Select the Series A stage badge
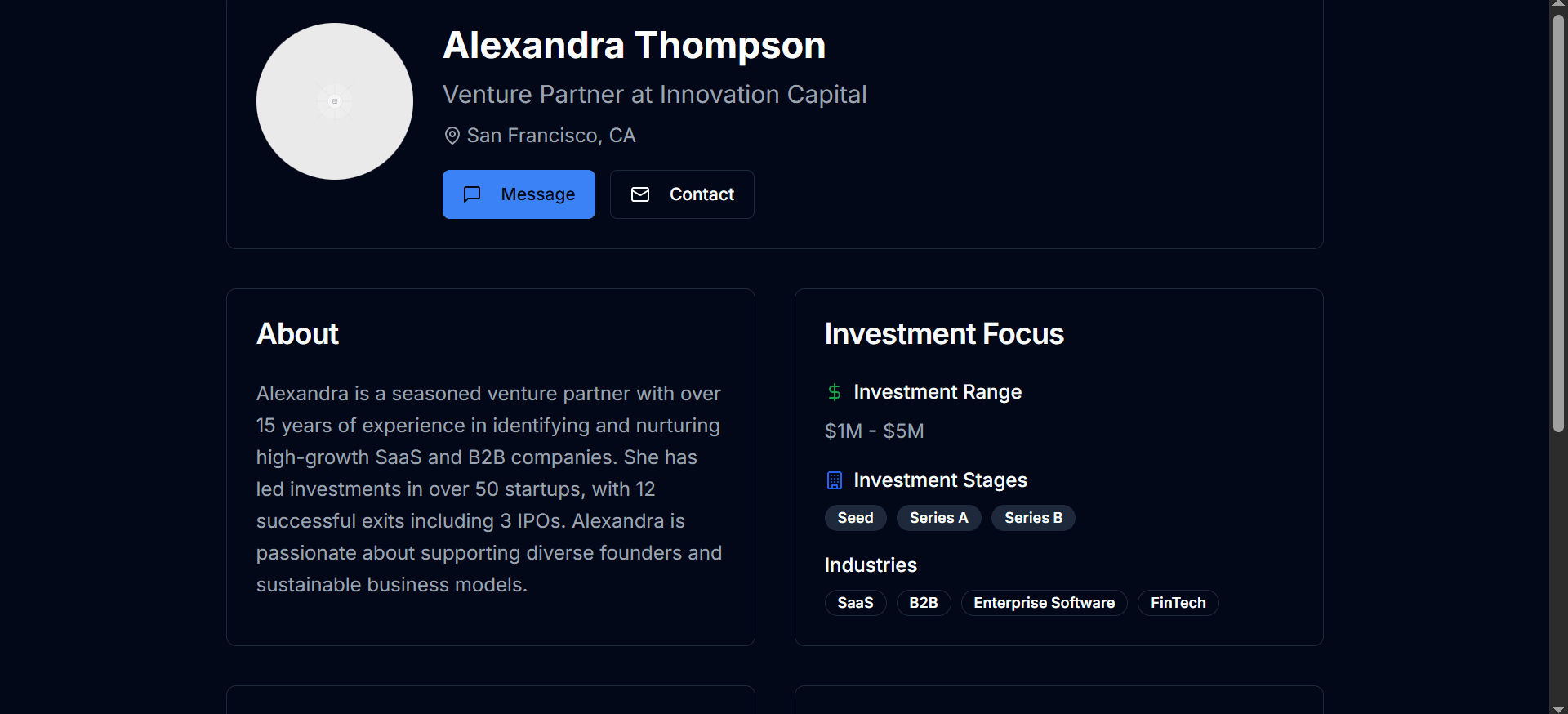Screen dimensions: 1568x714 [x=938, y=518]
